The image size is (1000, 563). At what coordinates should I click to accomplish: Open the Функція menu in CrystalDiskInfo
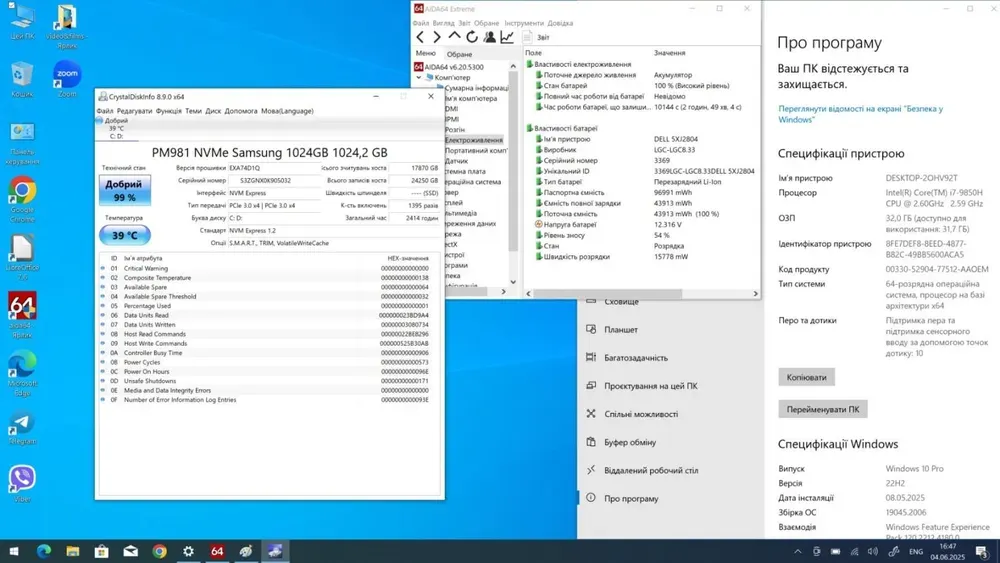coord(168,111)
